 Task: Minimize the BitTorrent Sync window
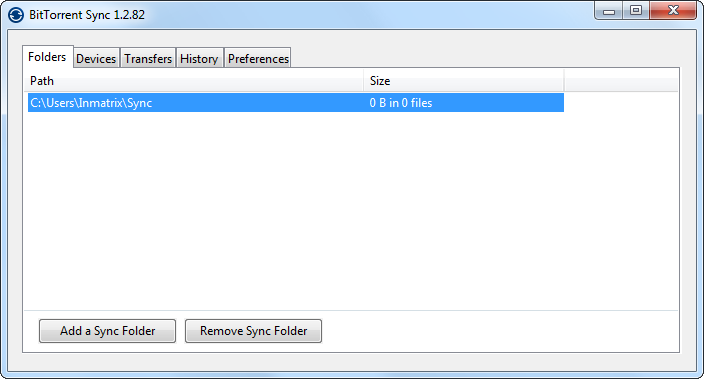coord(609,11)
